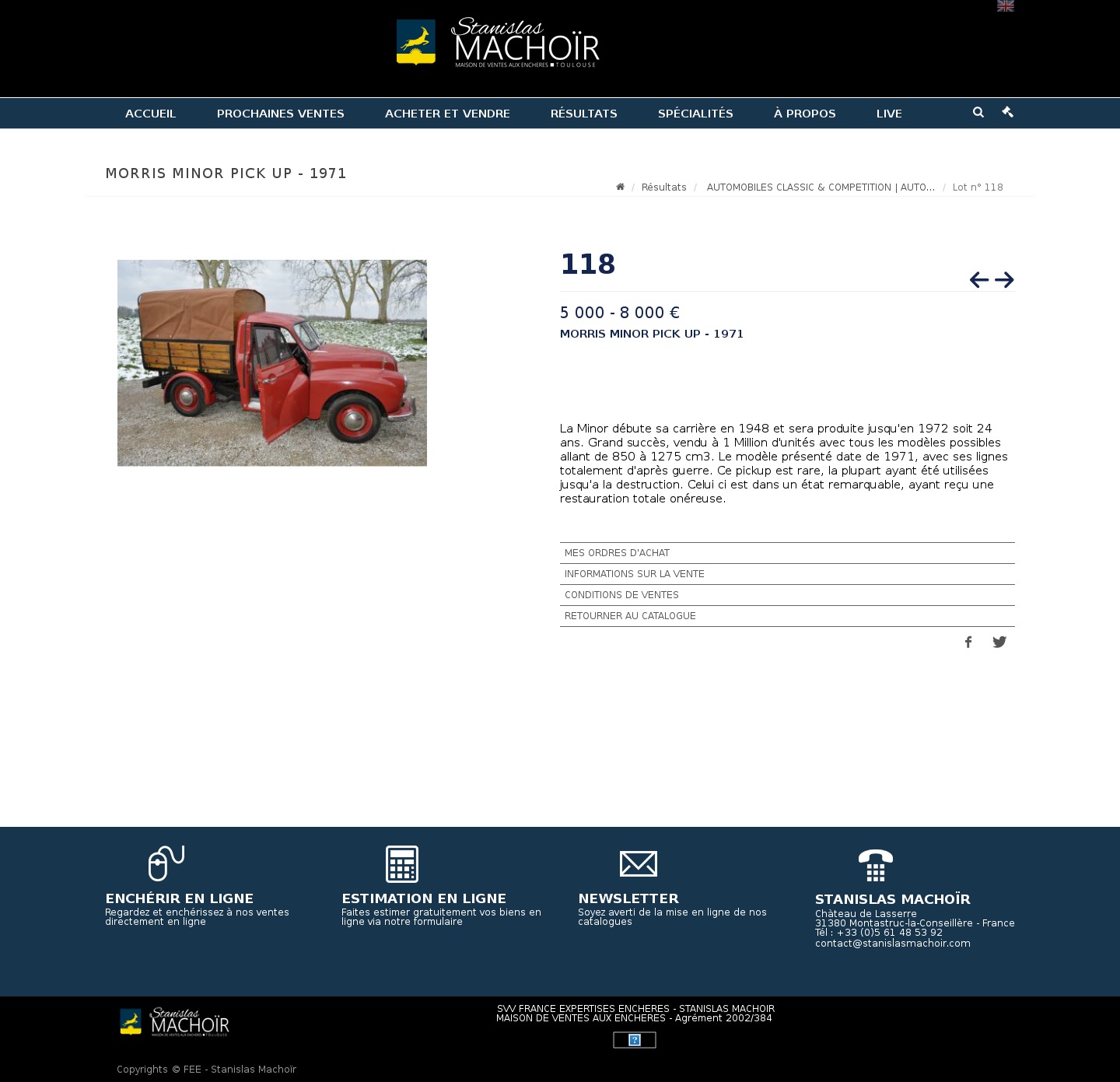The height and width of the screenshot is (1082, 1120).
Task: Expand Mes ordres d'achat section
Action: (x=787, y=553)
